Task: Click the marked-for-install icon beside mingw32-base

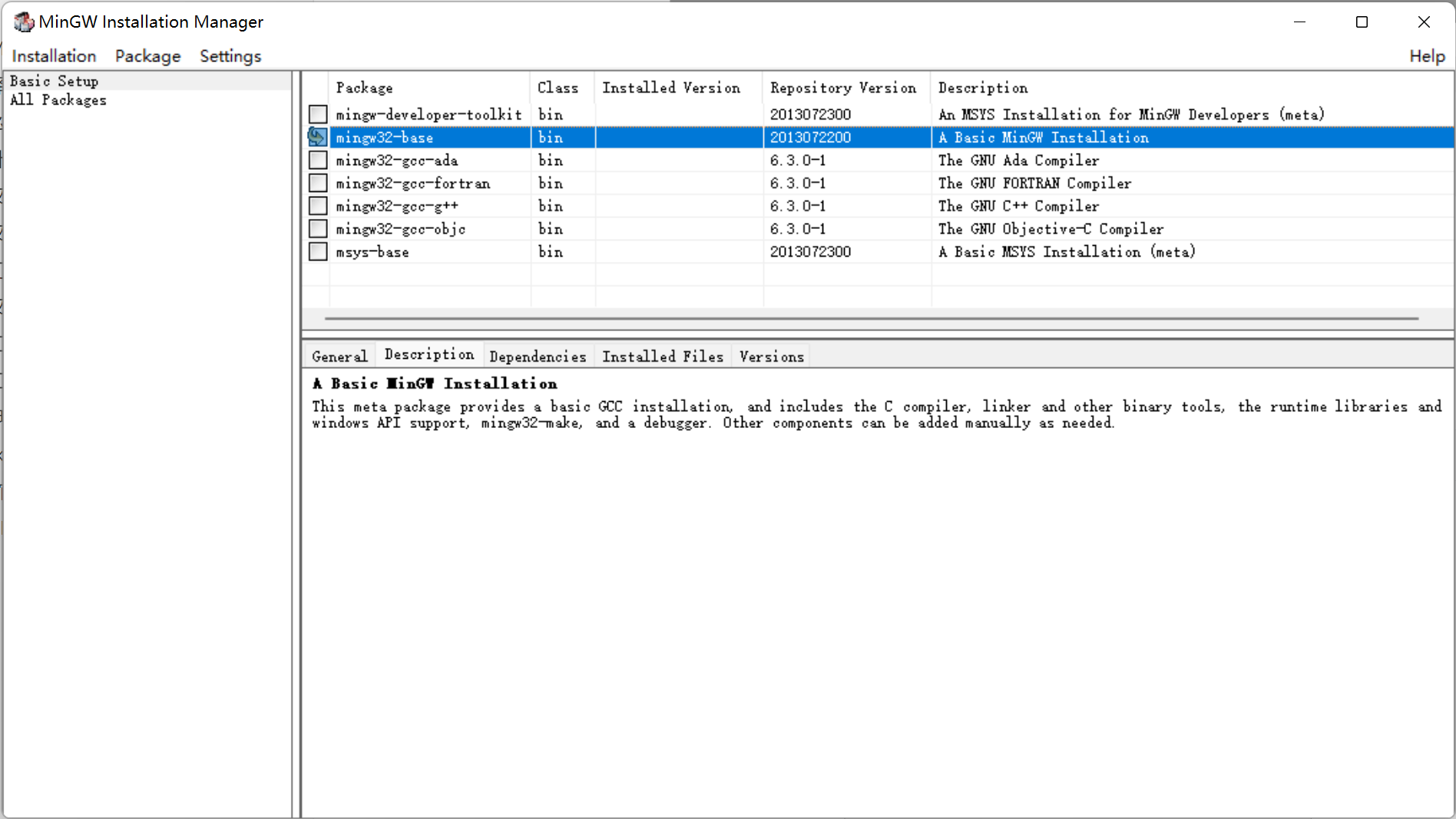Action: [317, 137]
